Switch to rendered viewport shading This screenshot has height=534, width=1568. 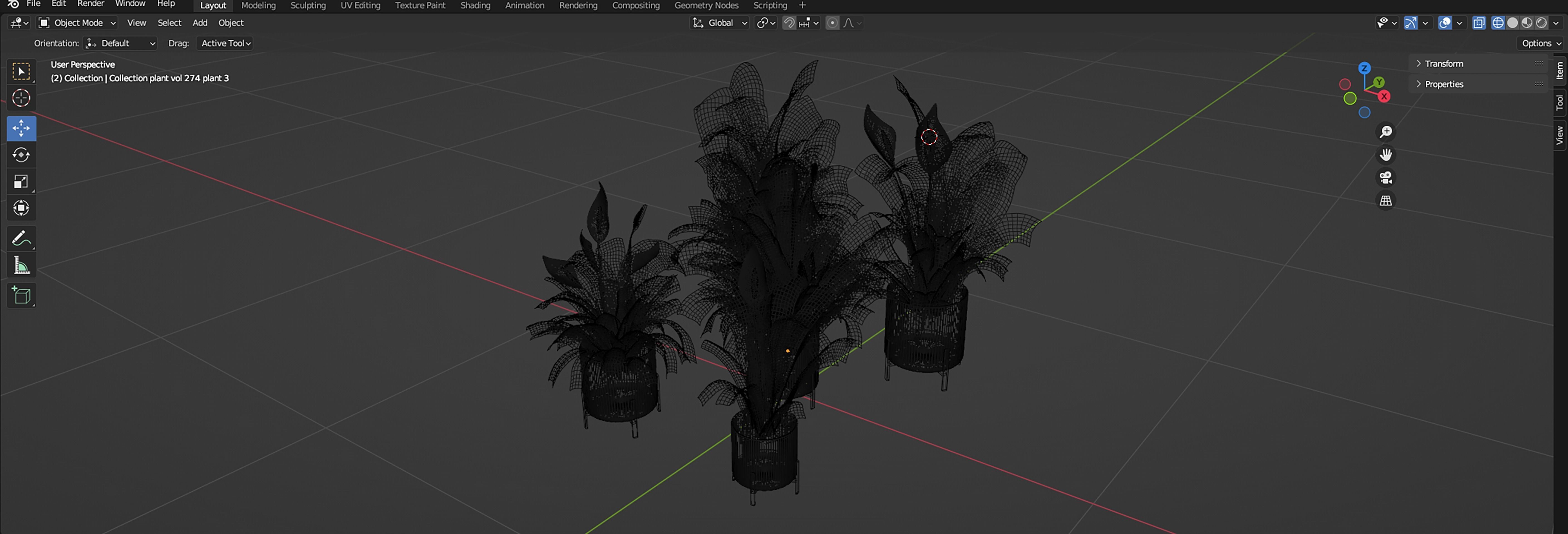(1542, 23)
